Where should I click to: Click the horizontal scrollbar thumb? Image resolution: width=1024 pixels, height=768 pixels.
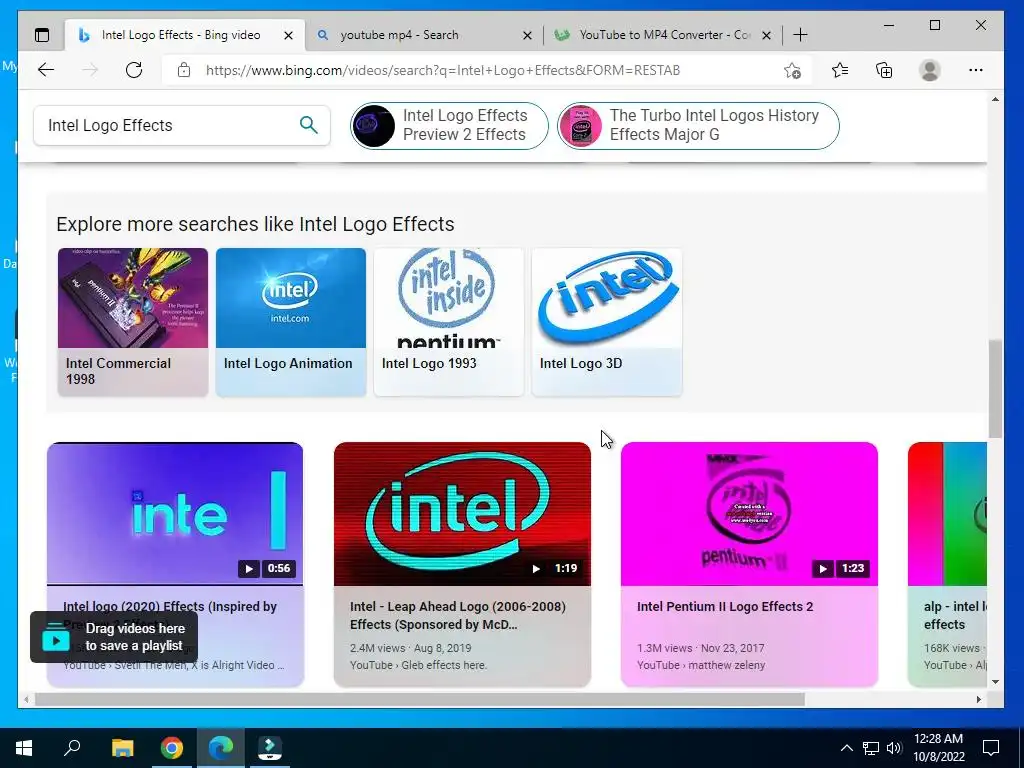tap(419, 699)
